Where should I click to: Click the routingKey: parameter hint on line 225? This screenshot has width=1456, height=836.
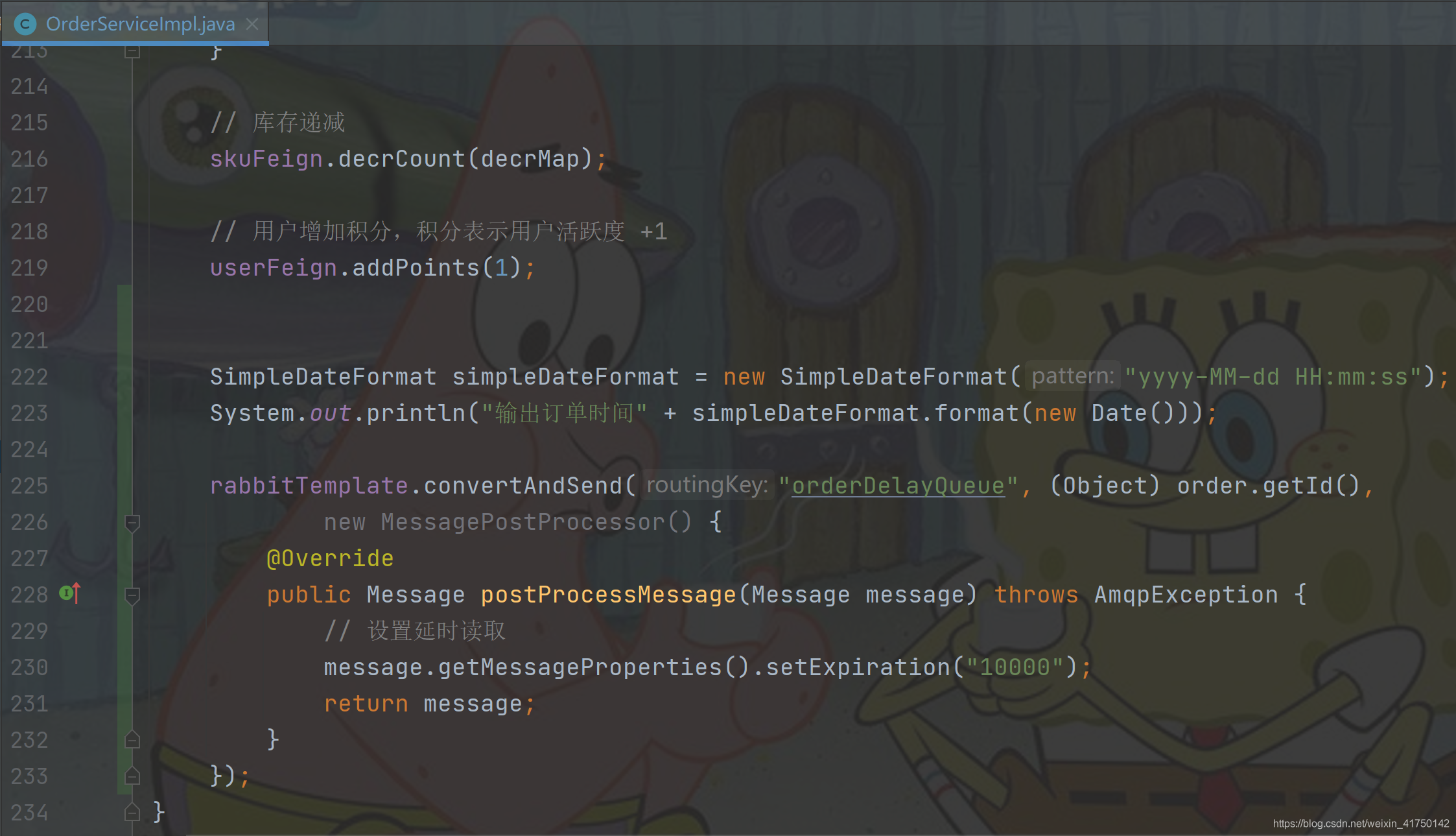click(707, 485)
